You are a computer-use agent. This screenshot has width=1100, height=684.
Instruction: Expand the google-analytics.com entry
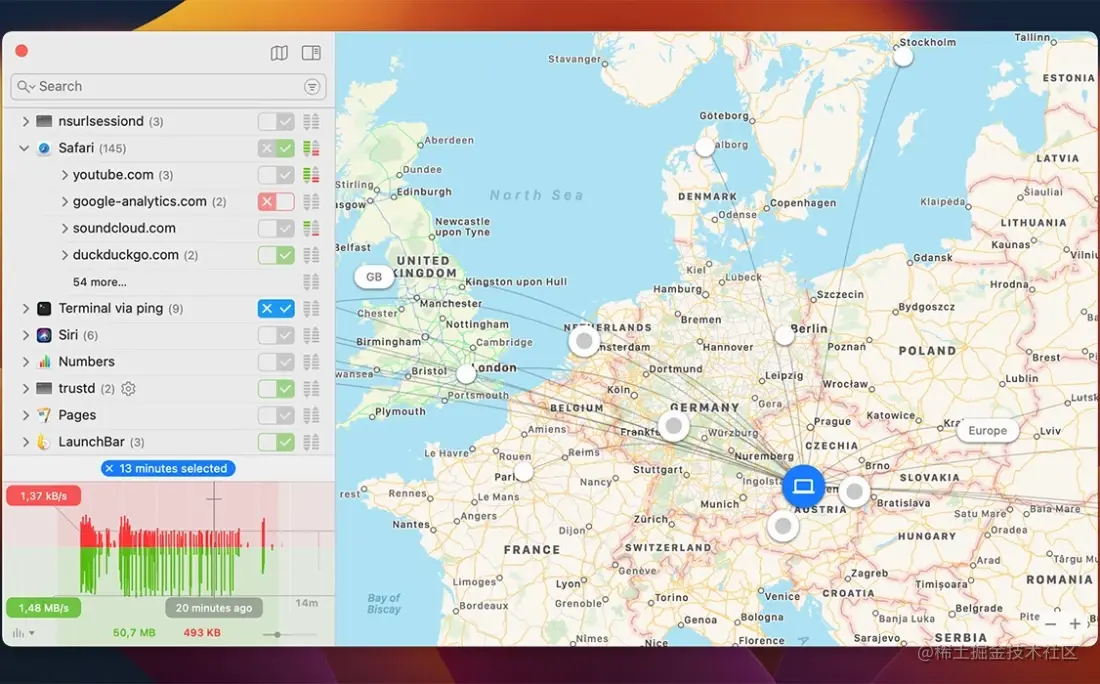point(64,202)
